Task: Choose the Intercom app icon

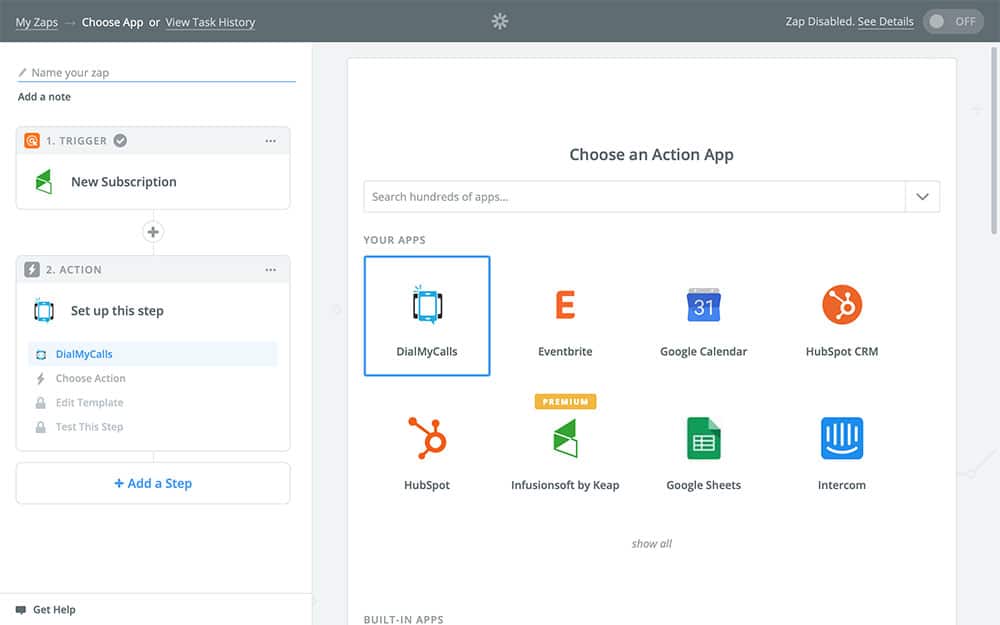Action: coord(841,439)
